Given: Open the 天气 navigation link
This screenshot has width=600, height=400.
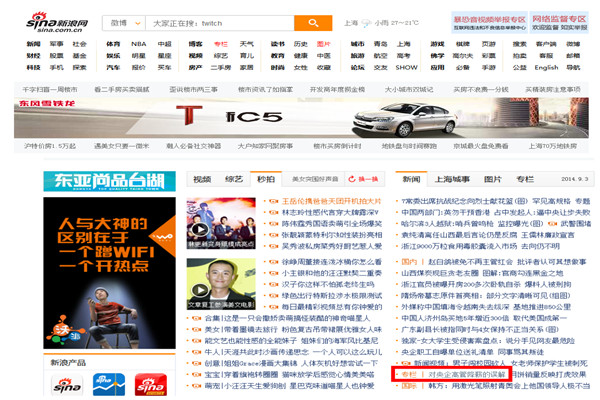Looking at the screenshot, I should coord(246,44).
